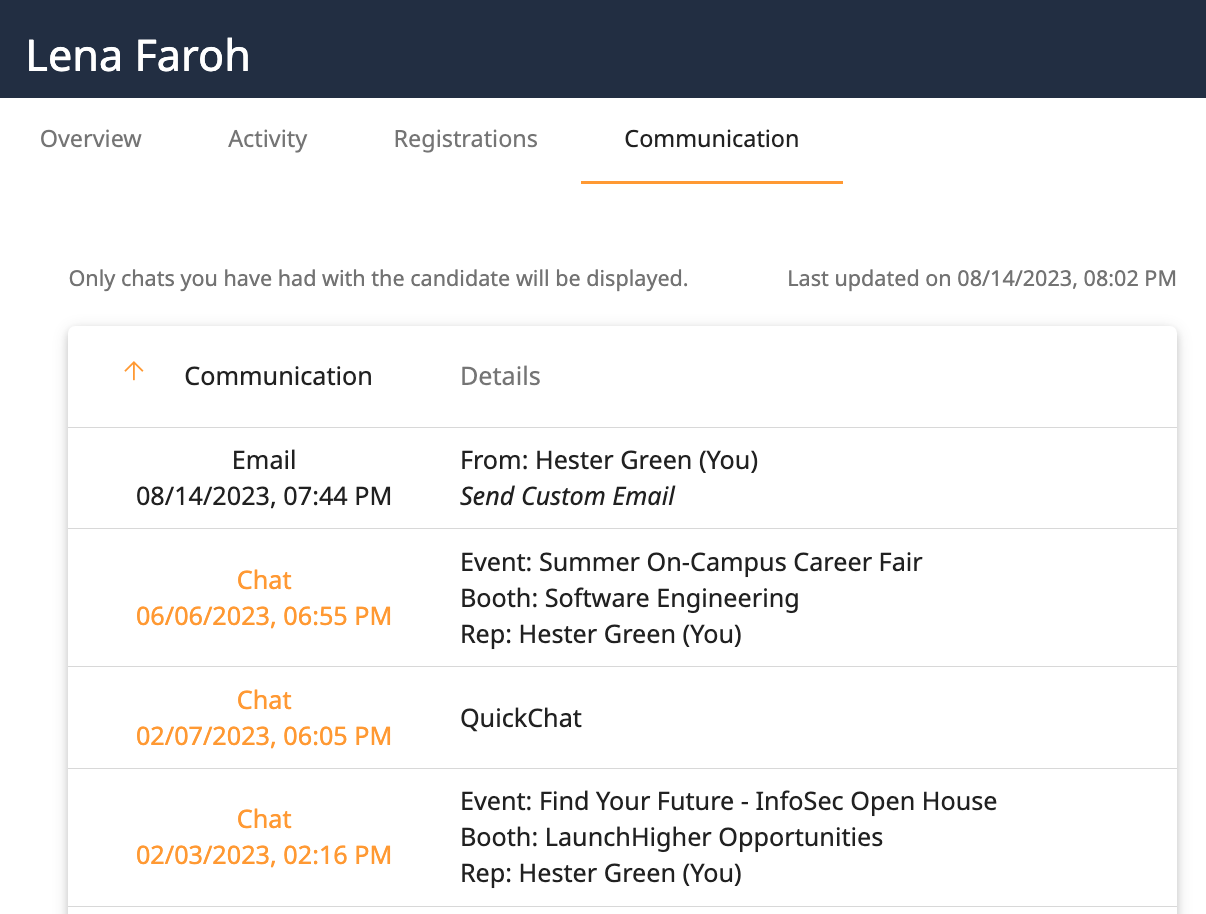This screenshot has height=914, width=1206.
Task: Open the Chat from 06/06/2023, 06:55 PM
Action: click(x=264, y=598)
